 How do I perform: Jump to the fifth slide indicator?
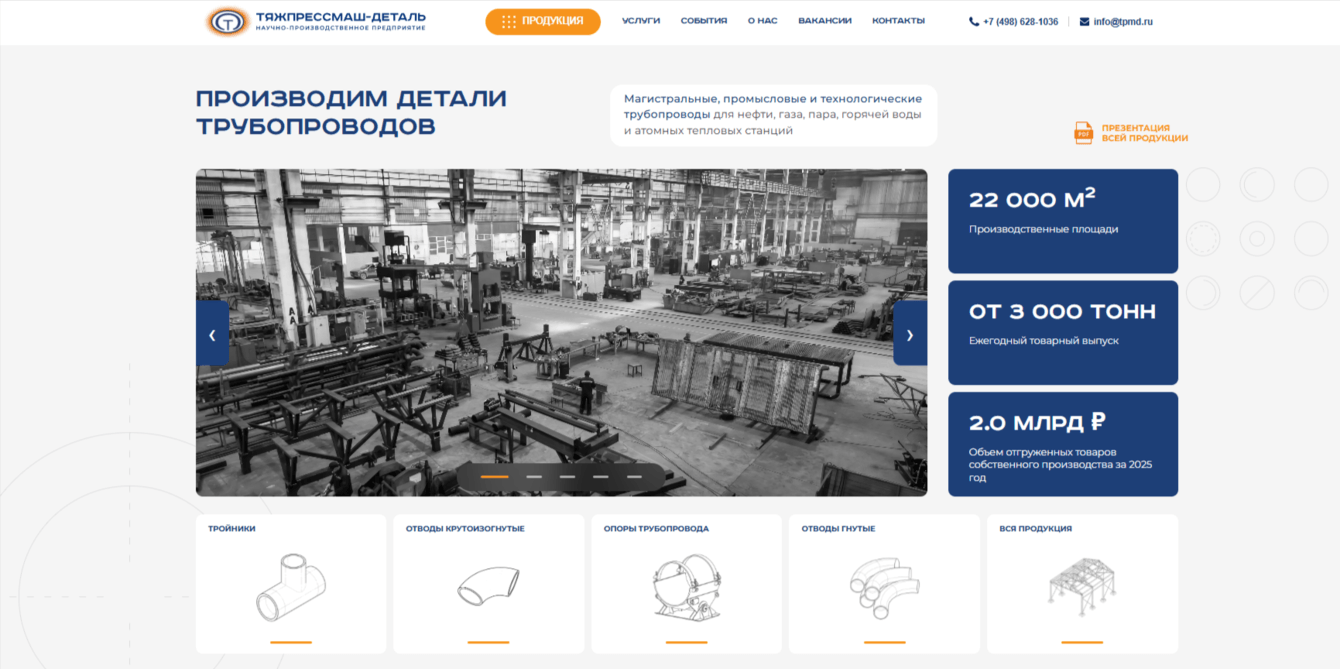[634, 477]
